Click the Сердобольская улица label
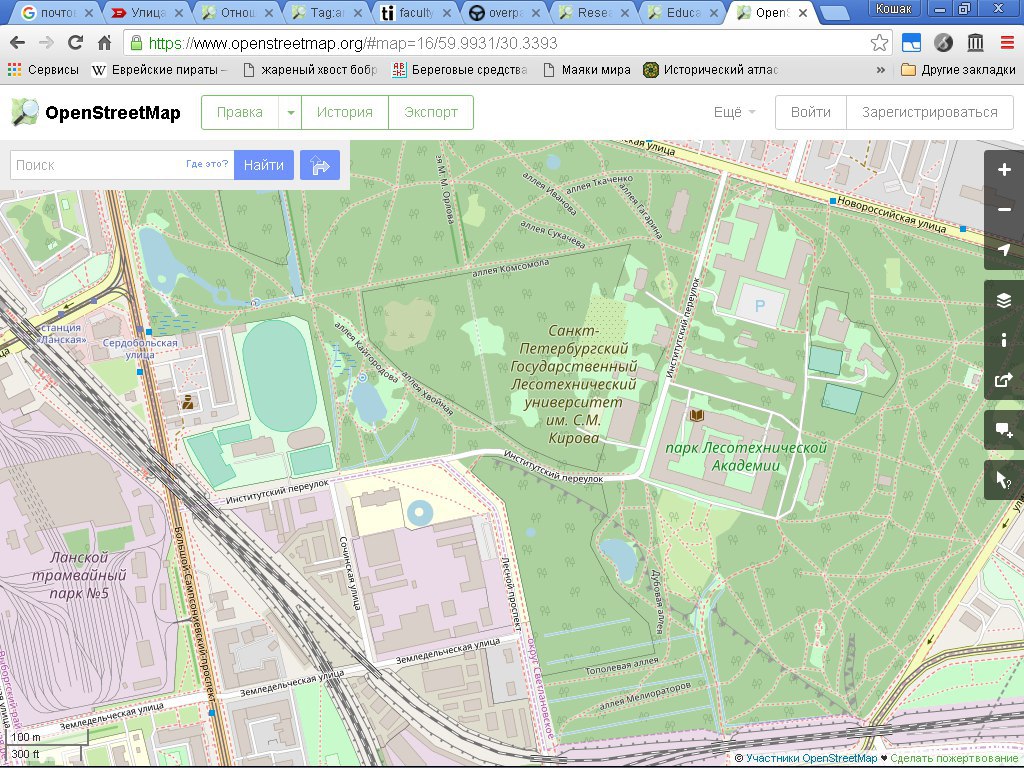The height and width of the screenshot is (768, 1024). pyautogui.click(x=140, y=349)
